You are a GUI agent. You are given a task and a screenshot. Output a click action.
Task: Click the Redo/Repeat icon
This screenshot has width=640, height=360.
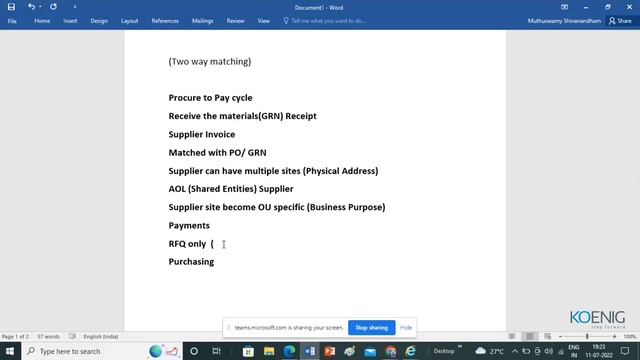point(53,7)
